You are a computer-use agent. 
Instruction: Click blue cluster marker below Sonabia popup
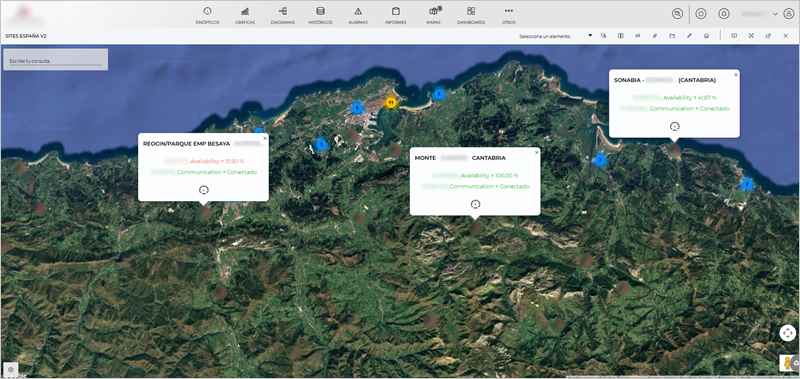pos(600,160)
